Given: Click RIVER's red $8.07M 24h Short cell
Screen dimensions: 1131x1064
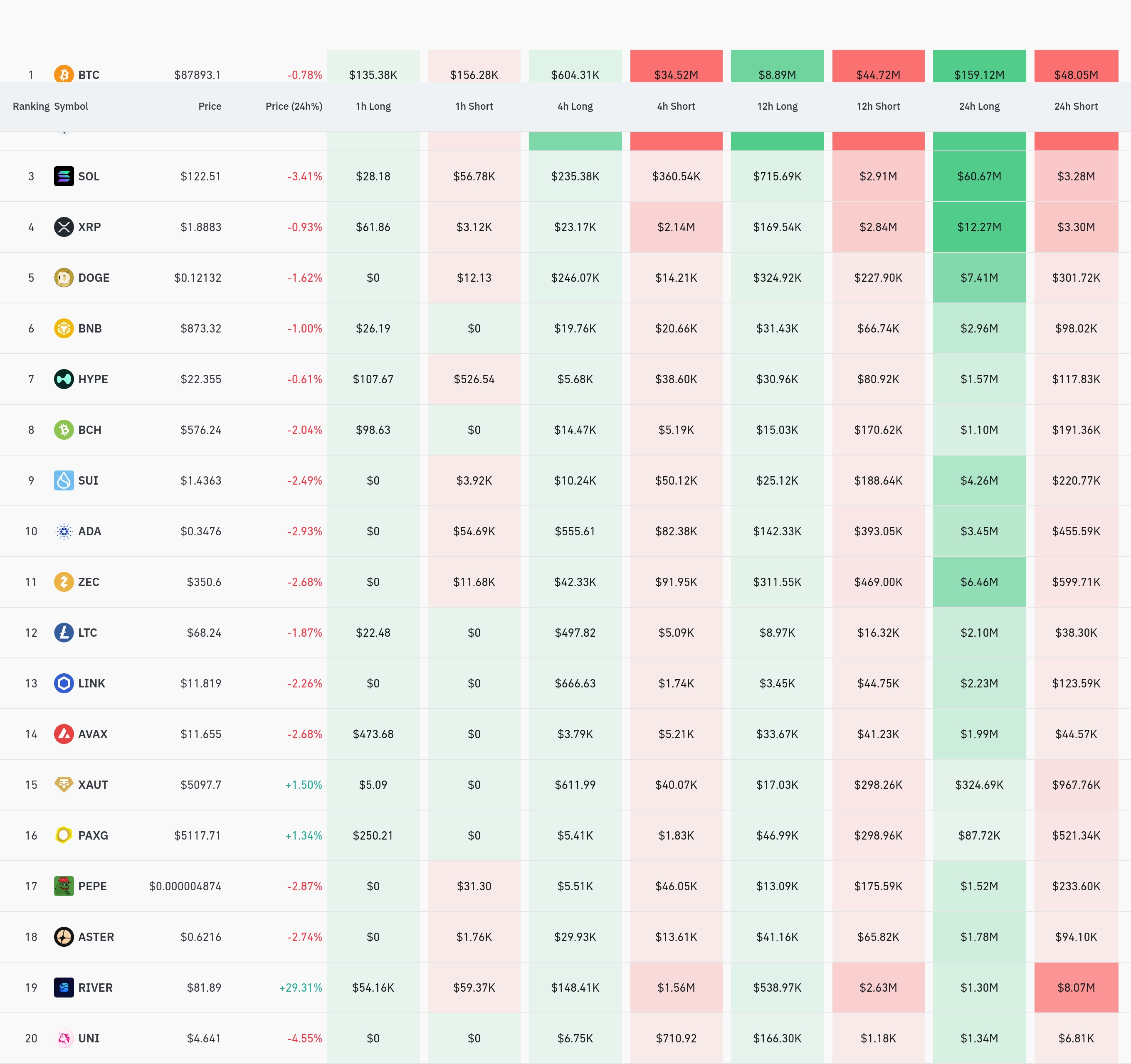Looking at the screenshot, I should (x=1076, y=987).
